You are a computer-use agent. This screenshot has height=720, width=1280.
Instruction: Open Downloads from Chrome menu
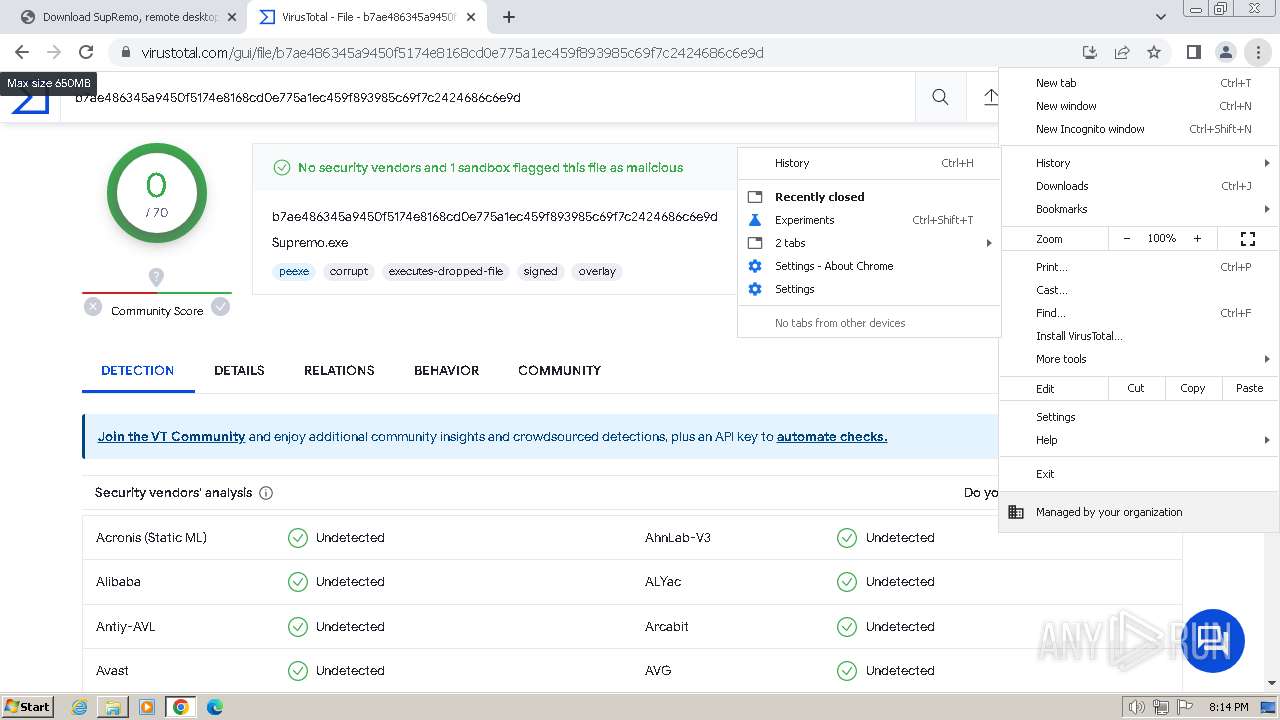point(1139,186)
